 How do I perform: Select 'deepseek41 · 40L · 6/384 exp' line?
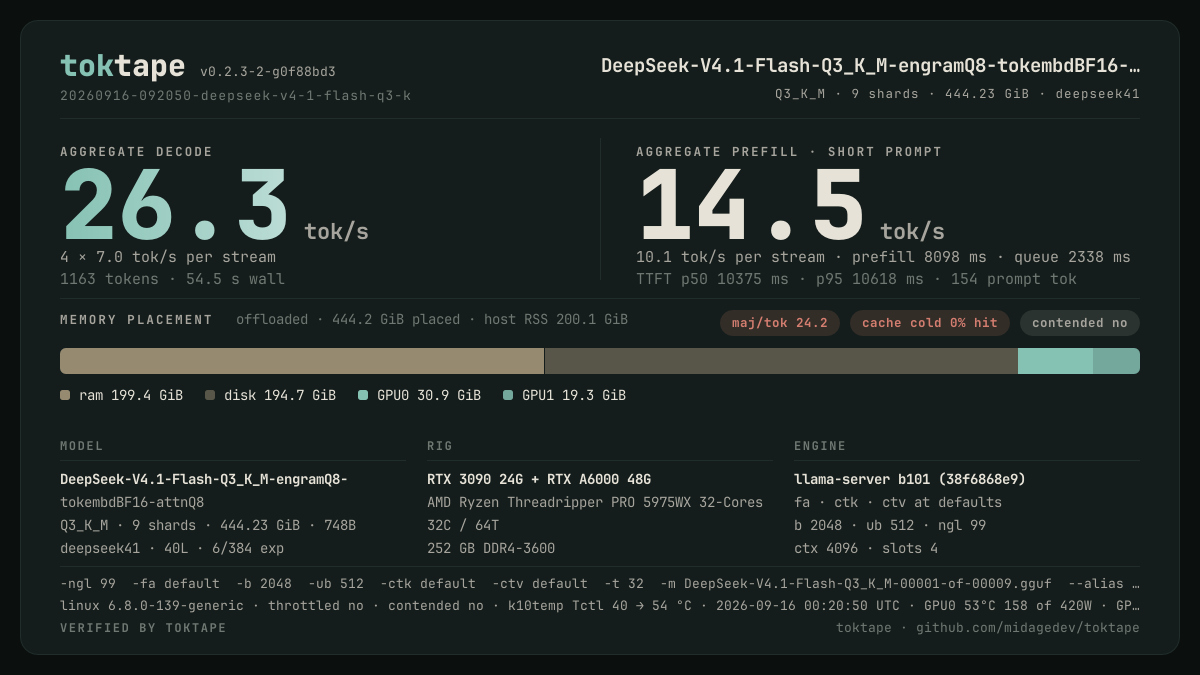(x=172, y=548)
